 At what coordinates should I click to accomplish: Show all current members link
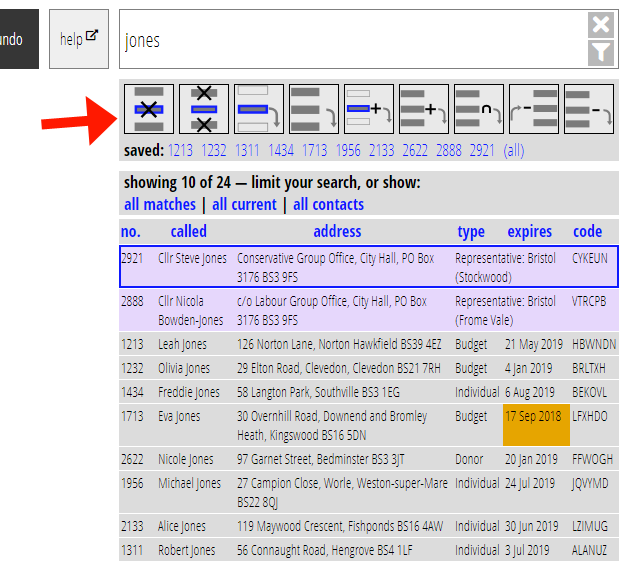244,204
